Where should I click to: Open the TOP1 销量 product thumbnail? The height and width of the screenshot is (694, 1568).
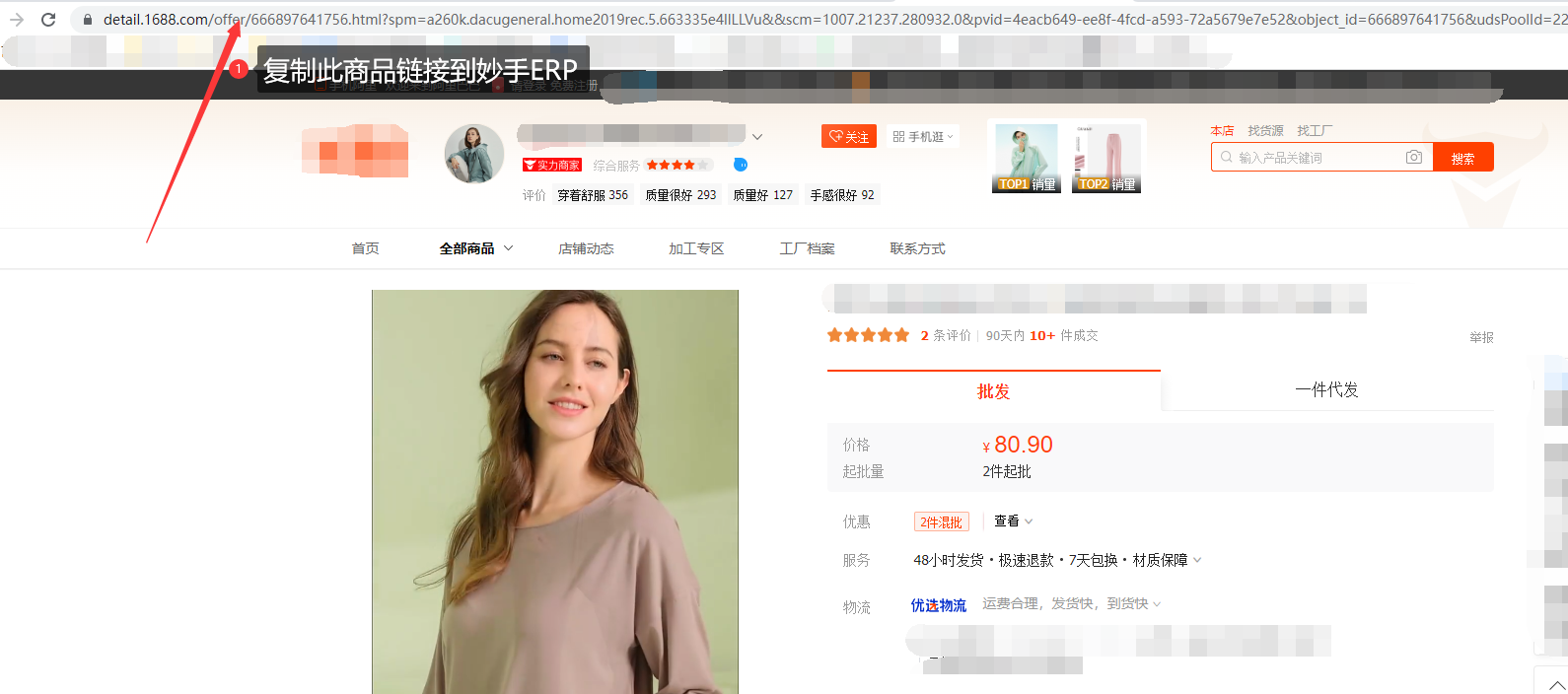pos(1027,158)
